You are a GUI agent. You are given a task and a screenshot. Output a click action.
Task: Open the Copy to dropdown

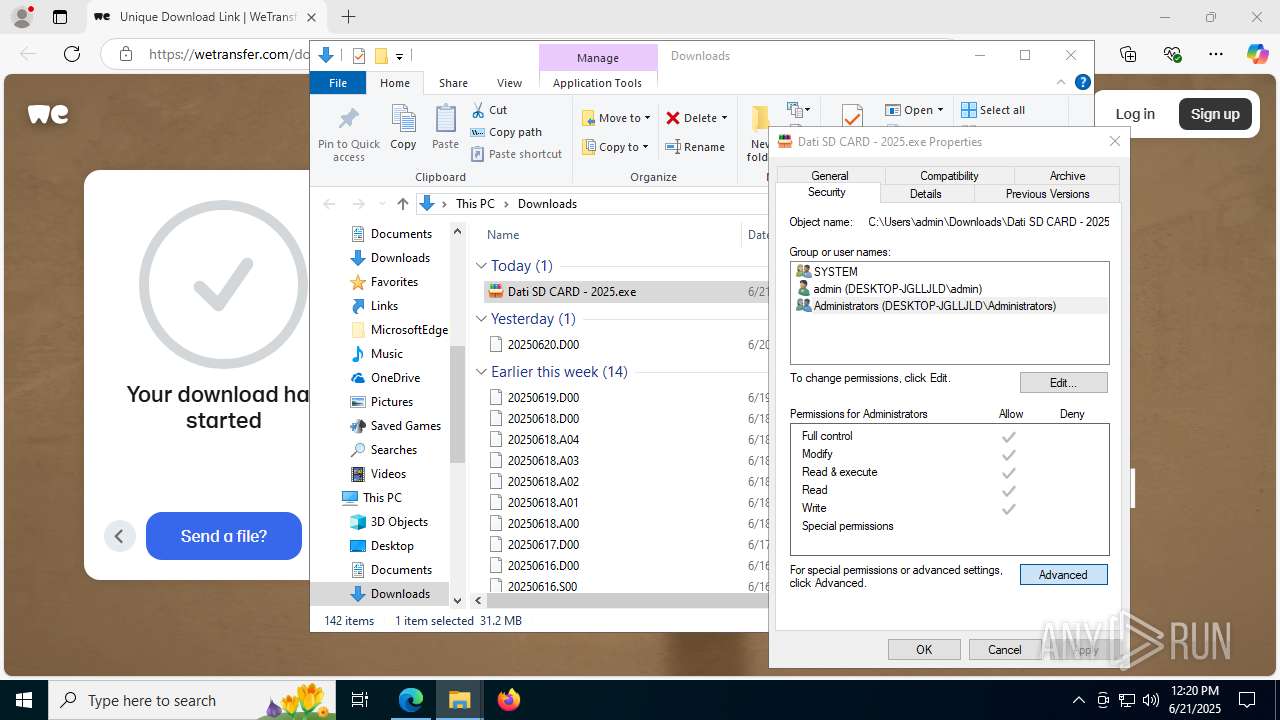coord(616,147)
